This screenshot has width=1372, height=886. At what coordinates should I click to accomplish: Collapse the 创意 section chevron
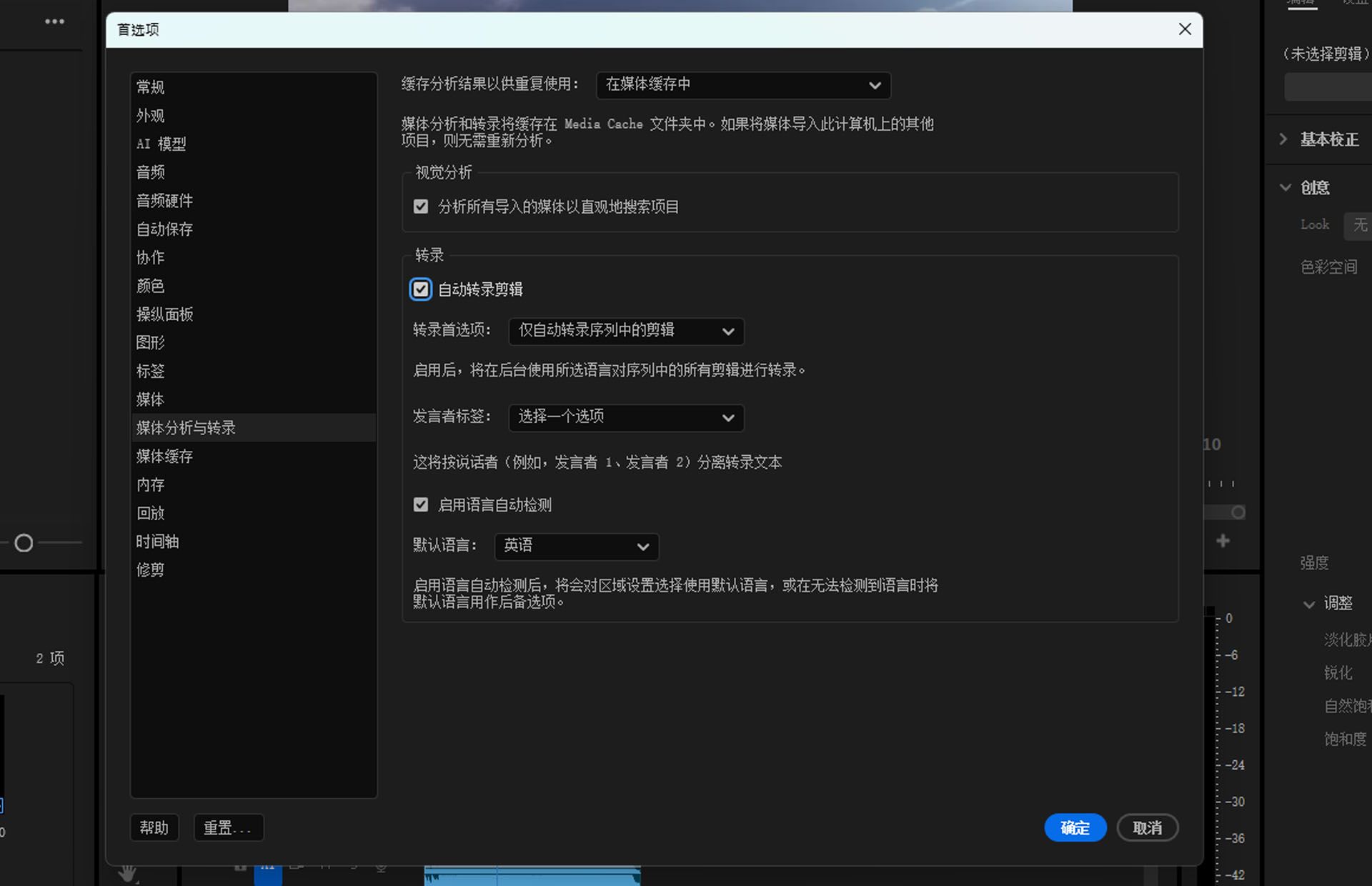1285,187
